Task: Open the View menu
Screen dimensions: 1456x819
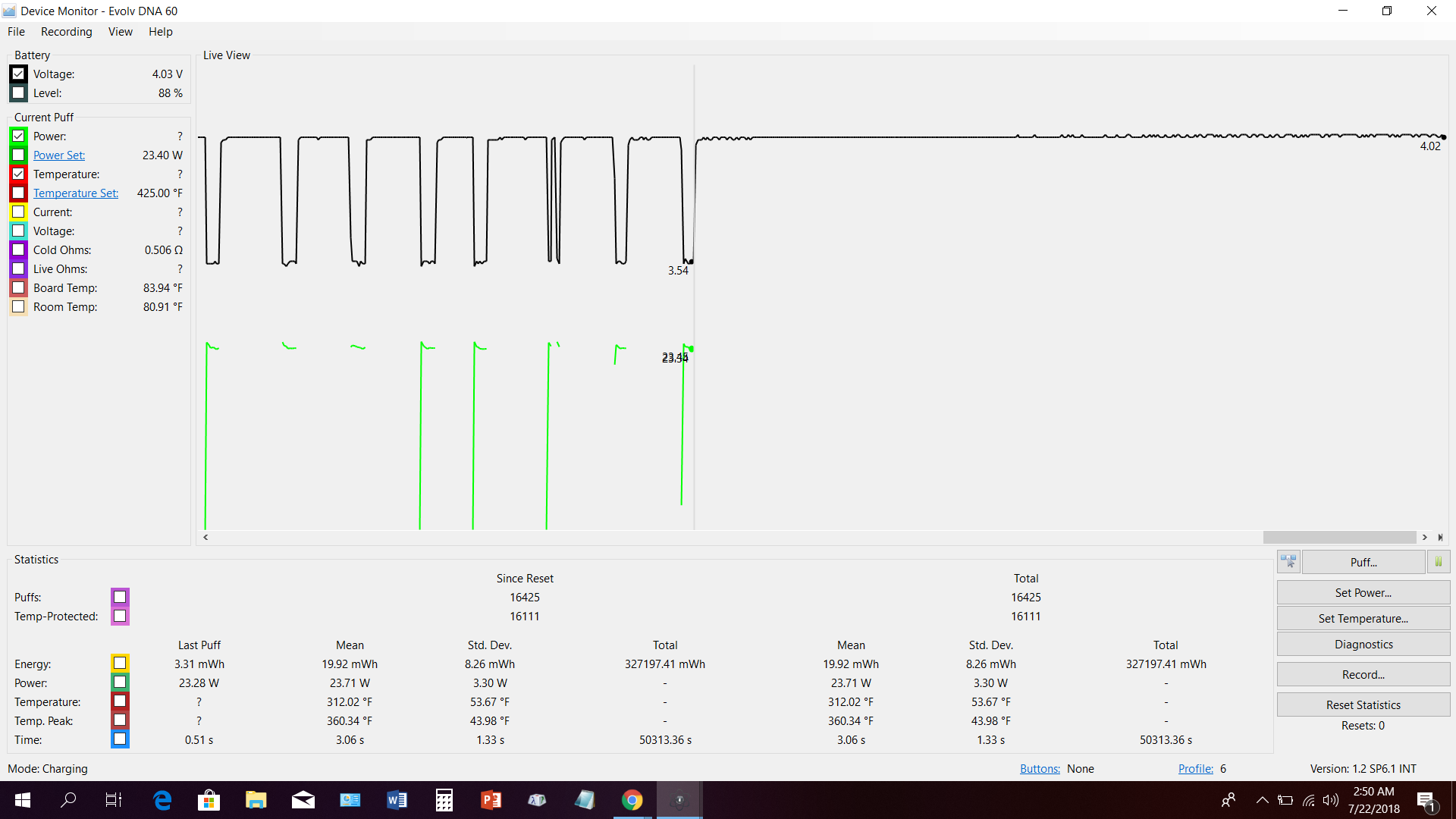Action: click(120, 32)
